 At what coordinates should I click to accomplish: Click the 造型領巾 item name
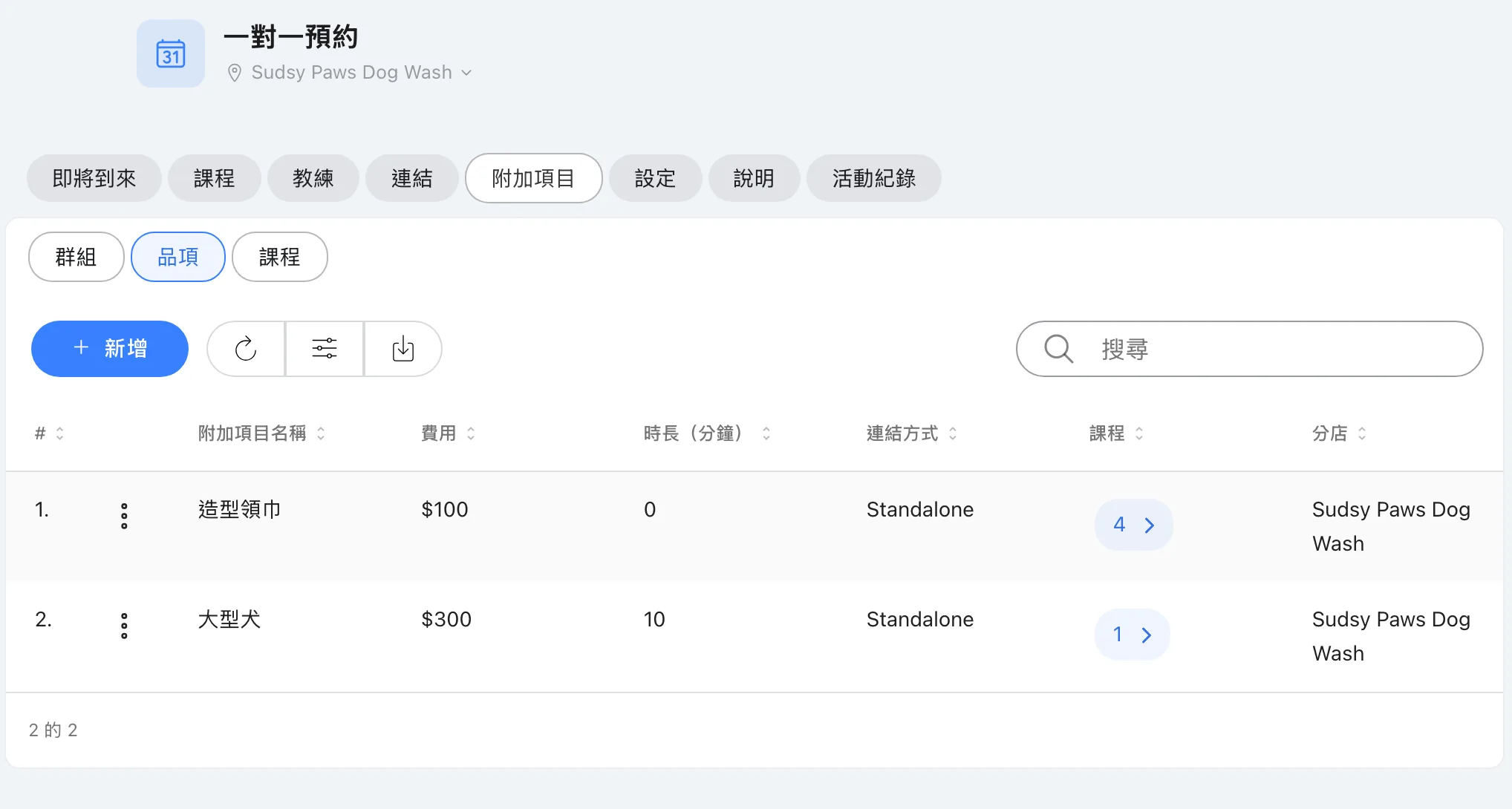coord(240,509)
